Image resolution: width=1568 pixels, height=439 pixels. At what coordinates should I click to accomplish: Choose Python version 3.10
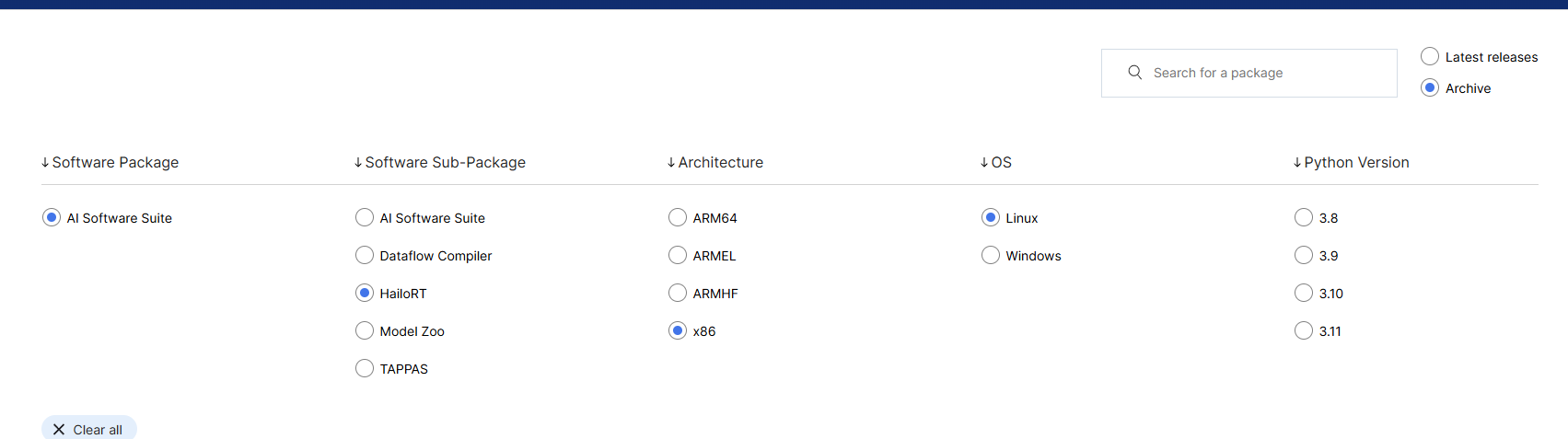point(1304,294)
